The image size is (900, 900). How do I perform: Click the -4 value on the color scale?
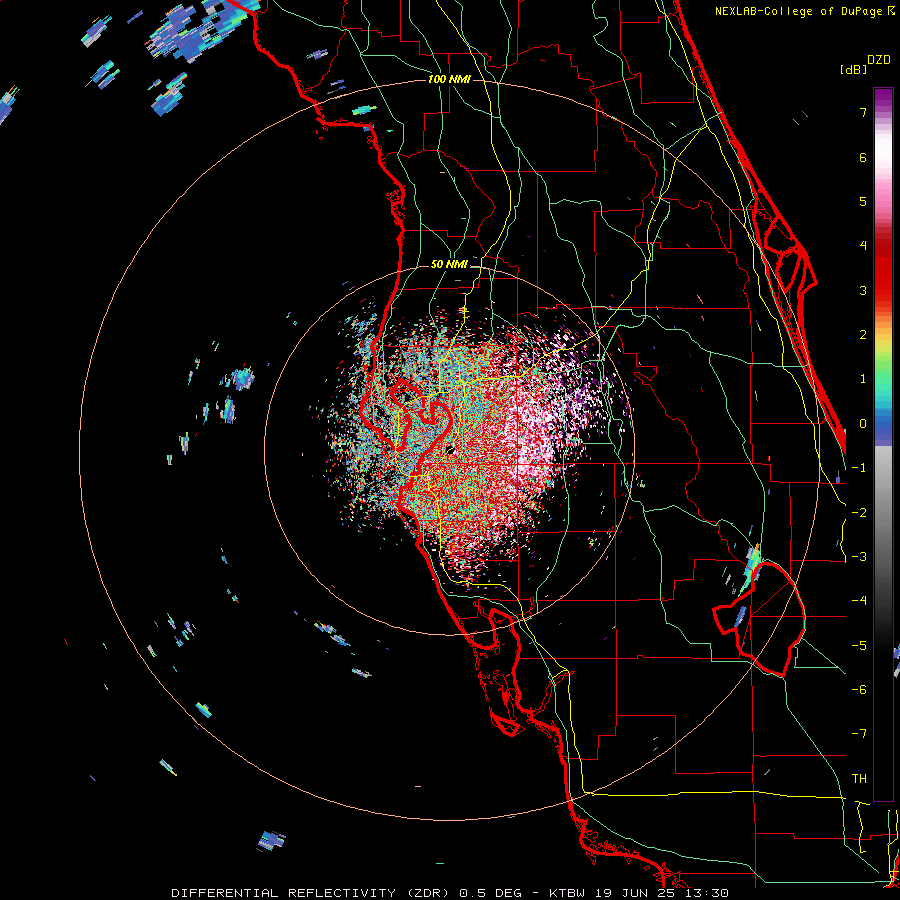tap(859, 601)
